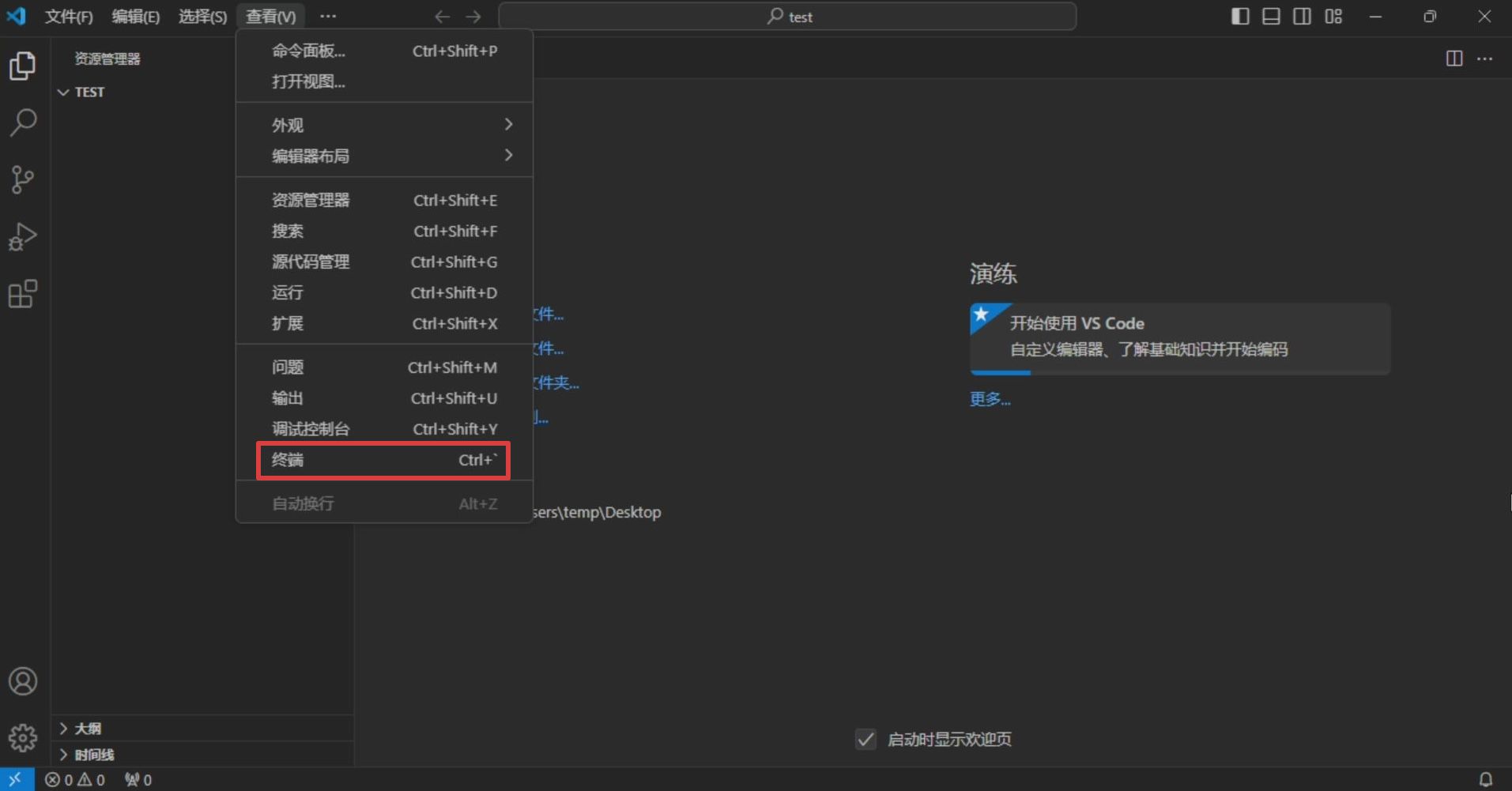Click the test search box in title bar
This screenshot has width=1512, height=791.
pyautogui.click(x=787, y=17)
